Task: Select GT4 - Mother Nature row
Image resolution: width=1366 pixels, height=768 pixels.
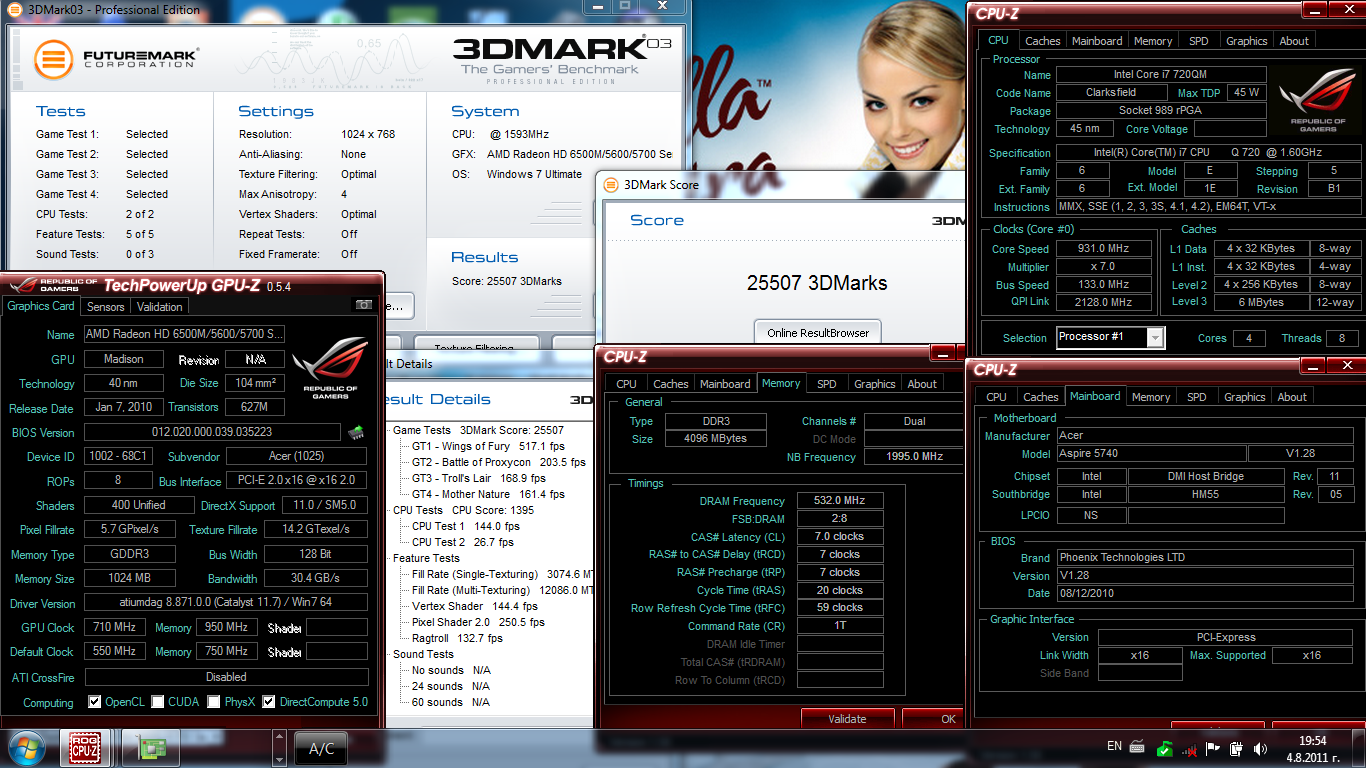Action: tap(488, 494)
